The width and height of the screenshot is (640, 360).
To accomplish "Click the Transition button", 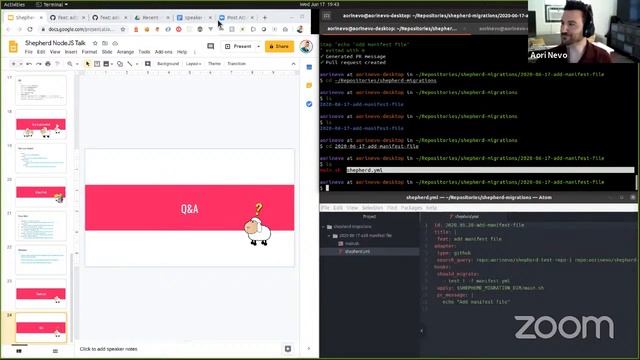I will coord(237,64).
